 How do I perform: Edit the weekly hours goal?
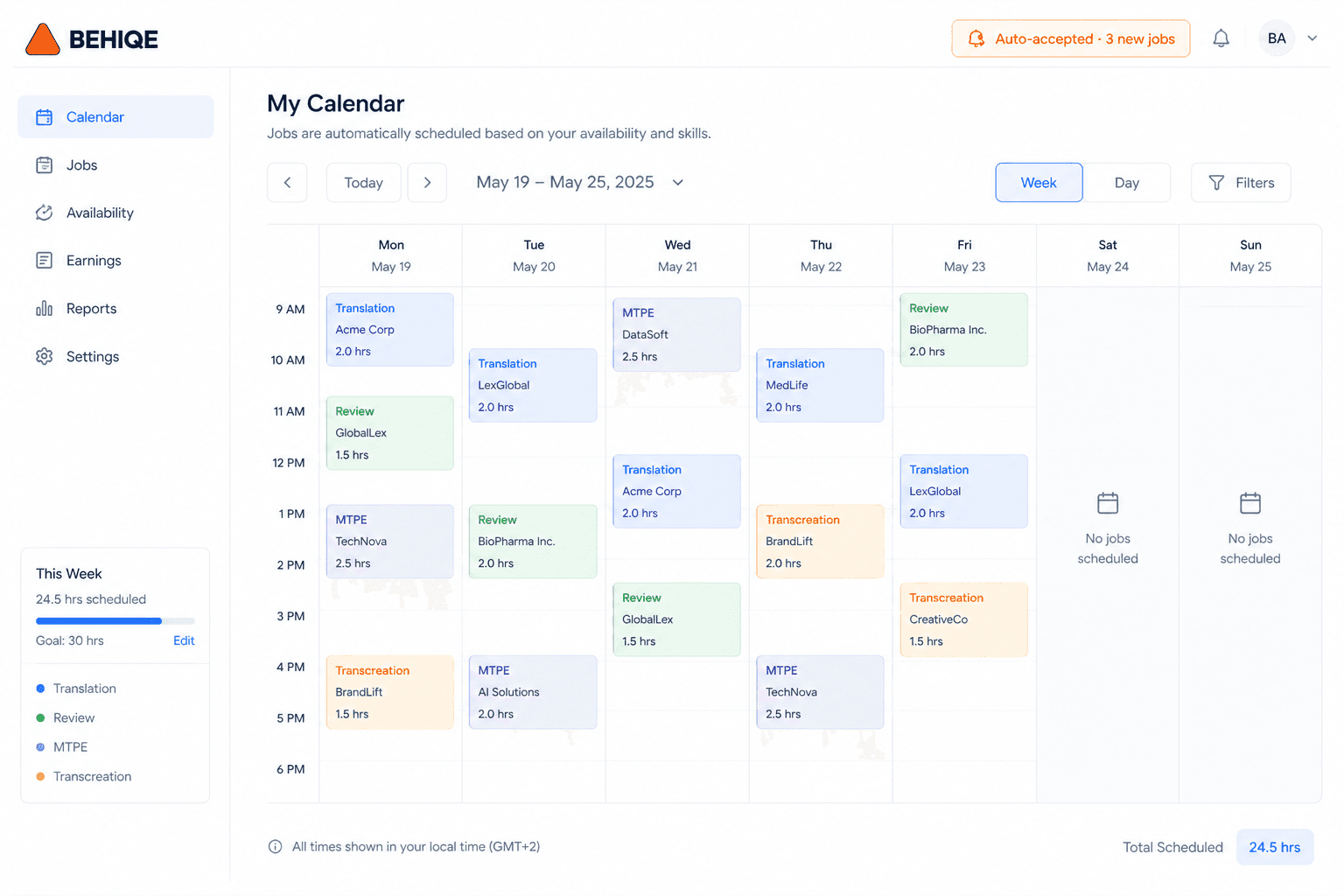pos(184,640)
